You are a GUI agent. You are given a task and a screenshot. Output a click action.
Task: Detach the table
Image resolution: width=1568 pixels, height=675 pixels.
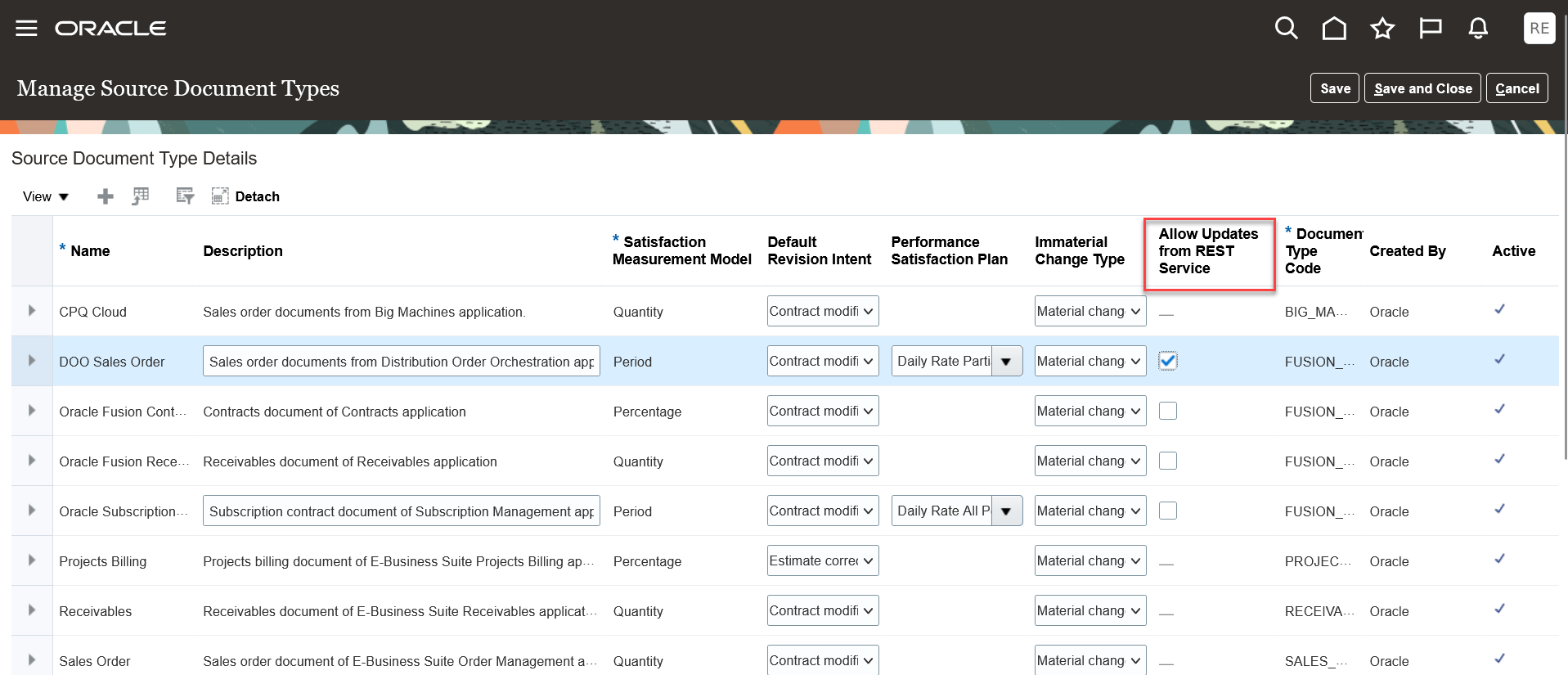pos(245,196)
